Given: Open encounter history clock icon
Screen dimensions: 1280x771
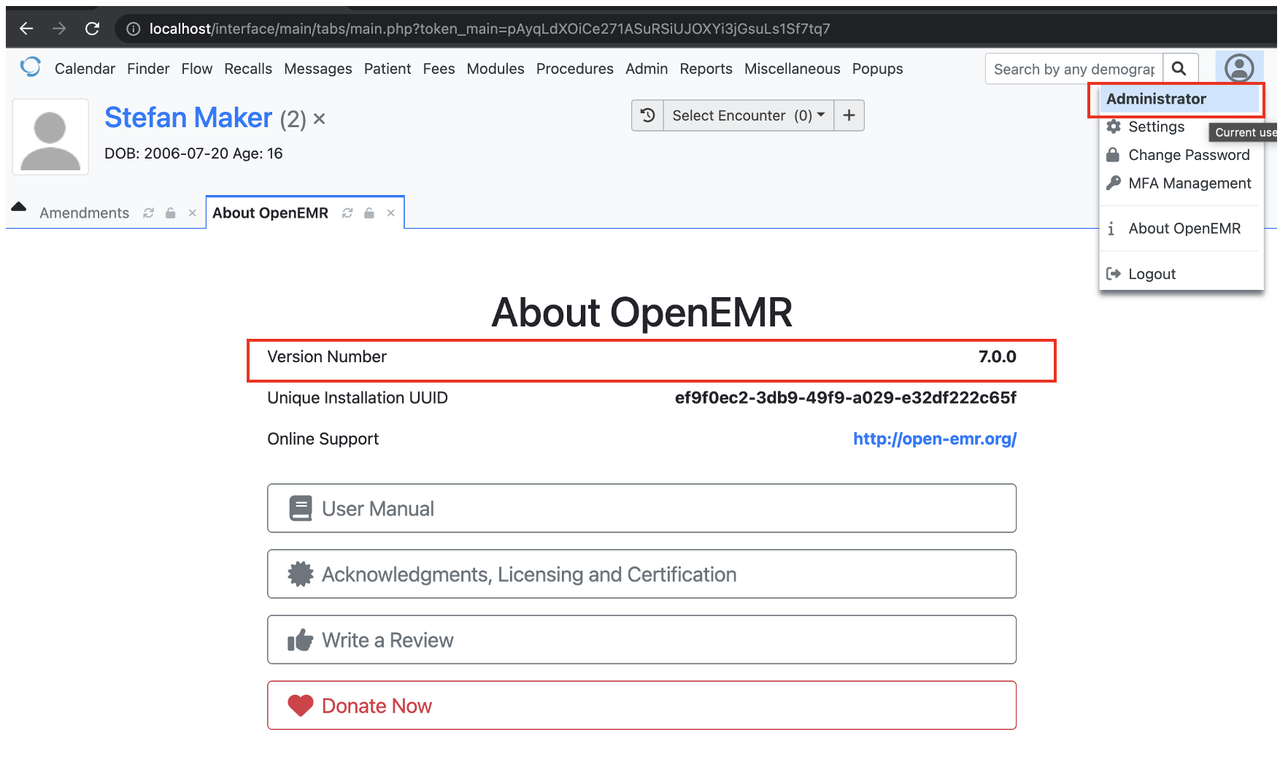Looking at the screenshot, I should [648, 115].
